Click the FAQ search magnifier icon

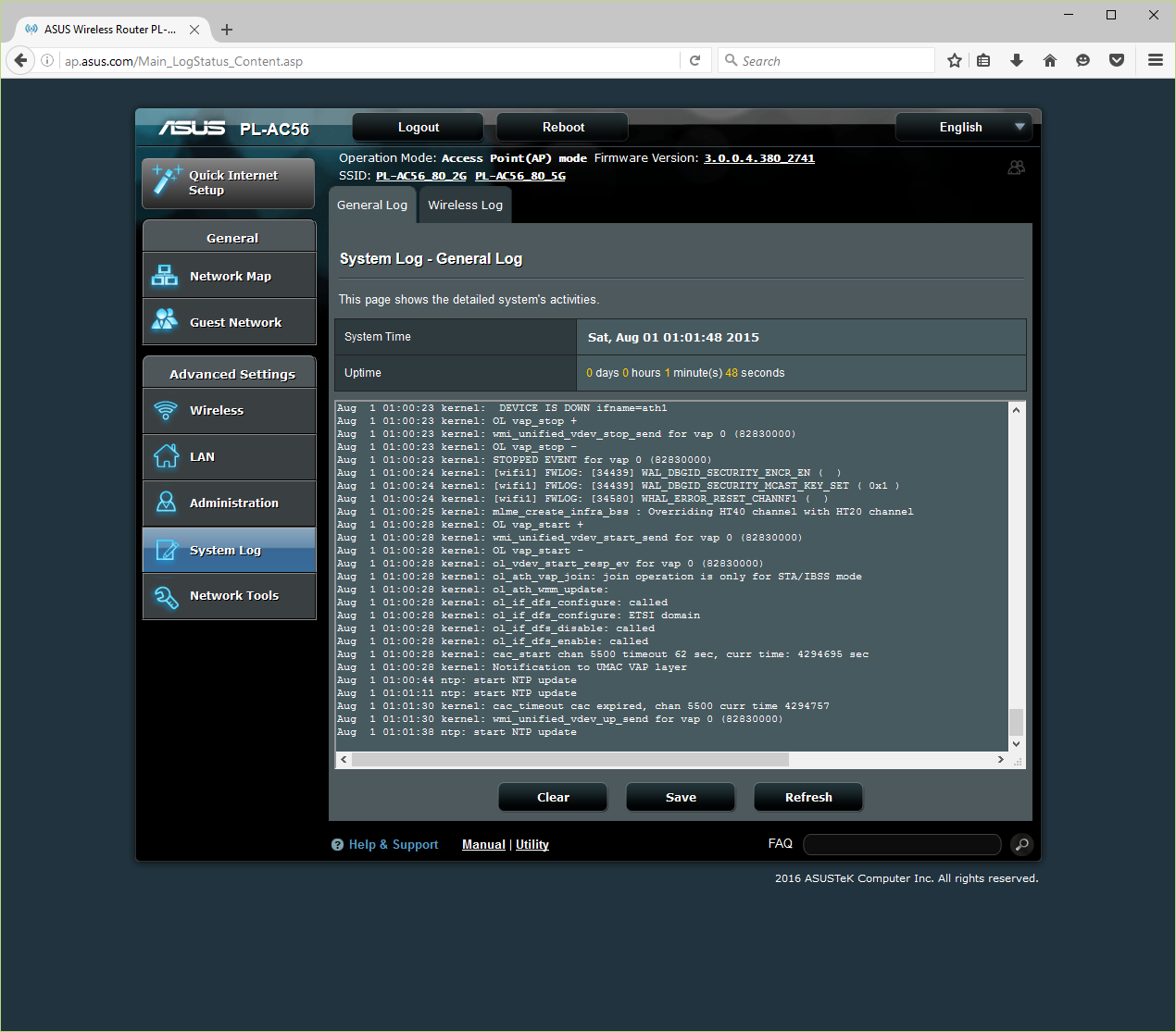pos(1020,844)
